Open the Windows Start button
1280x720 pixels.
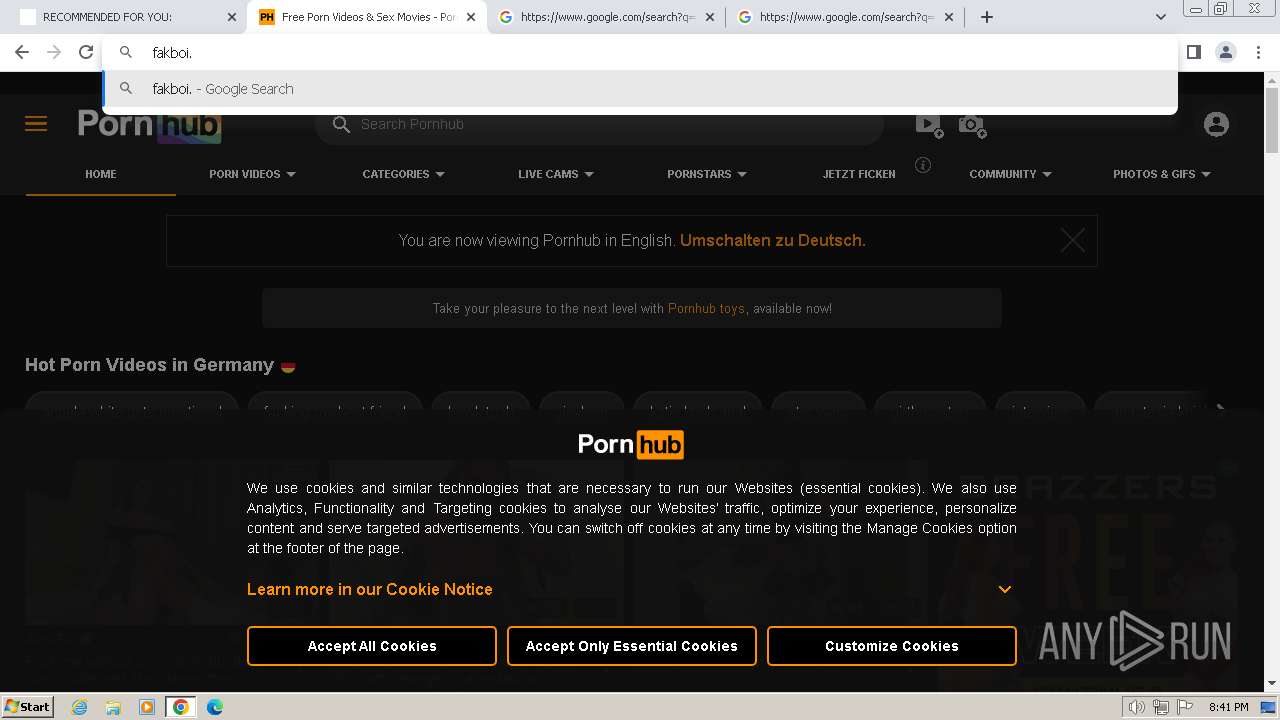(x=27, y=707)
